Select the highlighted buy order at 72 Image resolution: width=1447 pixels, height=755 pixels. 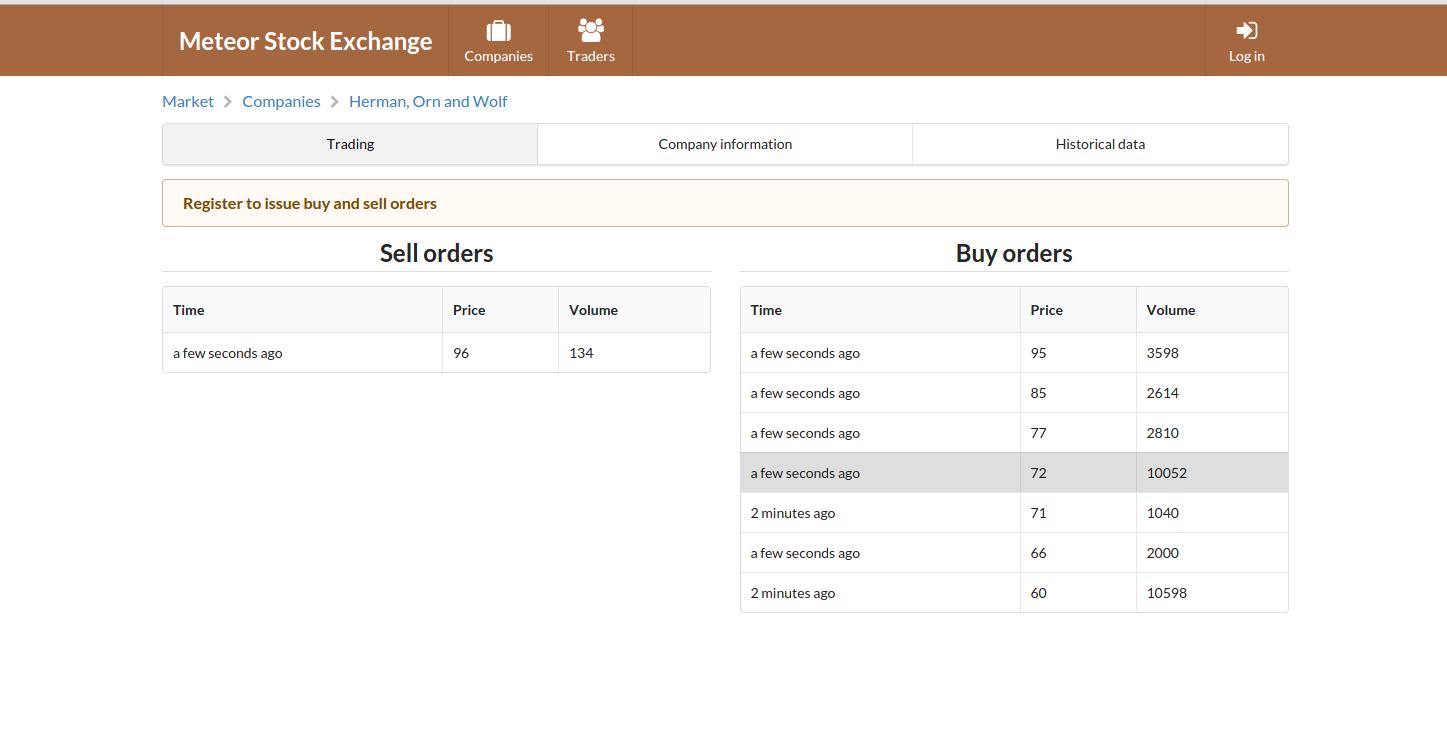(1014, 473)
